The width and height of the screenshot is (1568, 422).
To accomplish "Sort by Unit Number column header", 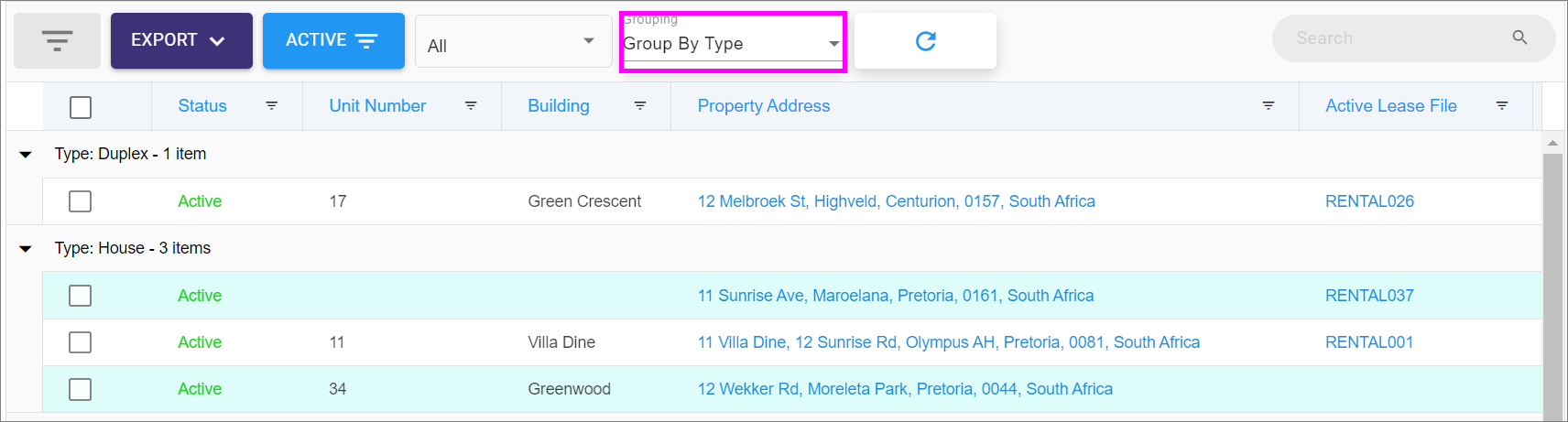I will tap(377, 106).
